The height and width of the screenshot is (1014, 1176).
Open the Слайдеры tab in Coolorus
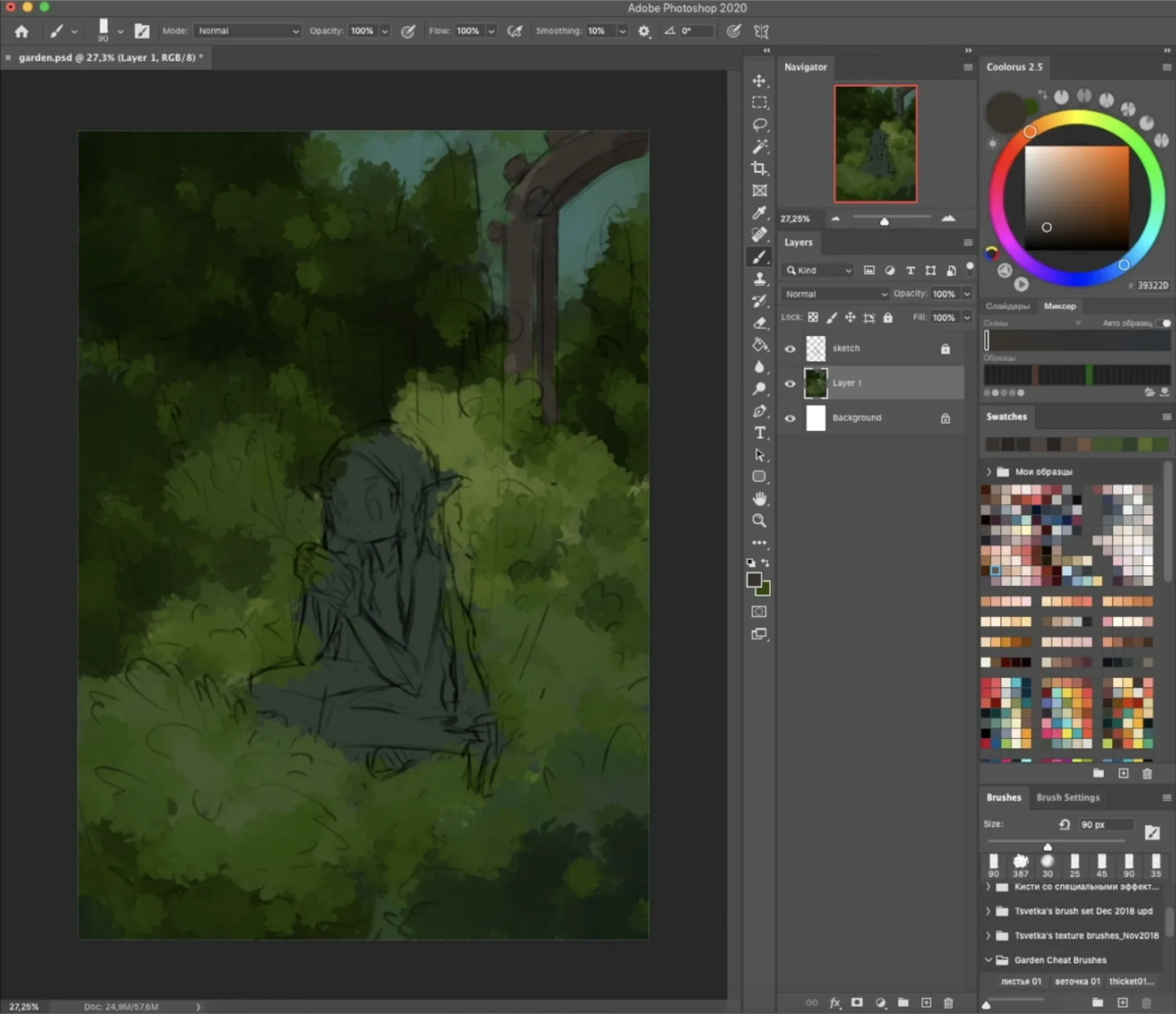pos(1007,307)
